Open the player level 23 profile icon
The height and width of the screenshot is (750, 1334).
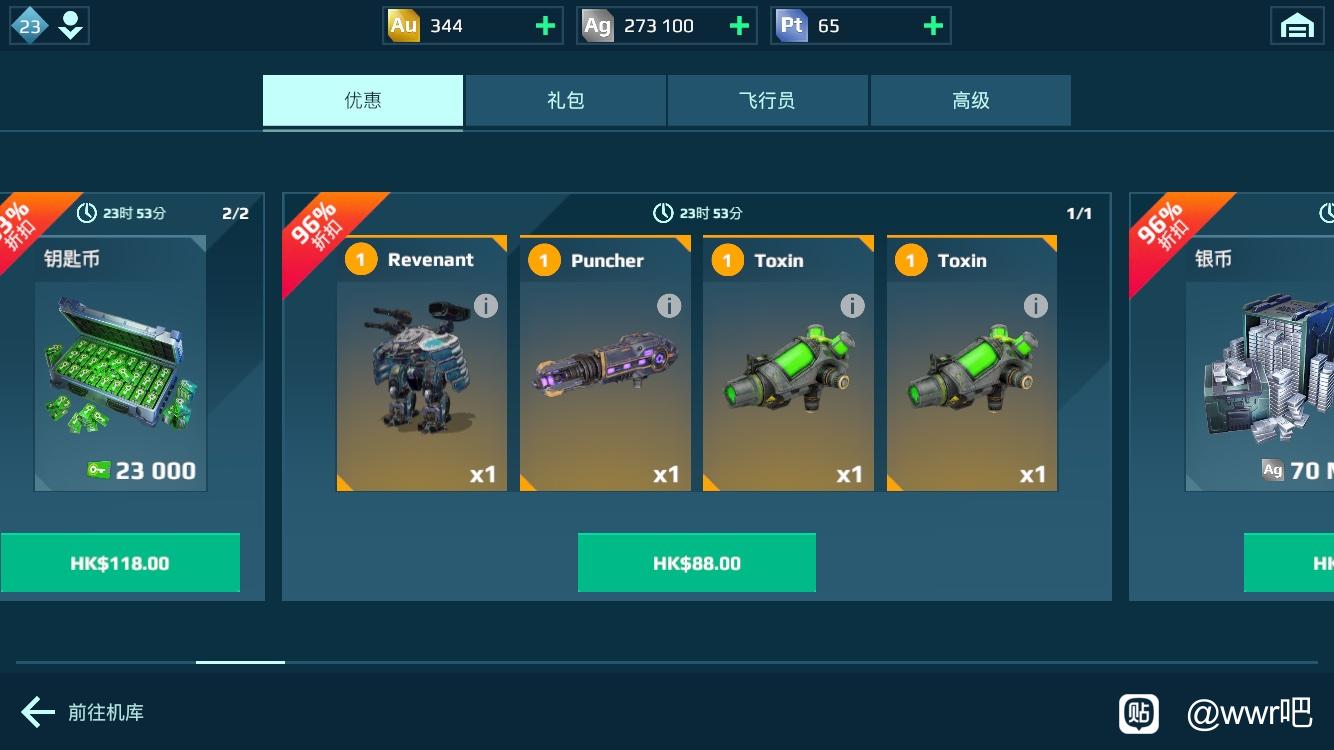click(49, 26)
